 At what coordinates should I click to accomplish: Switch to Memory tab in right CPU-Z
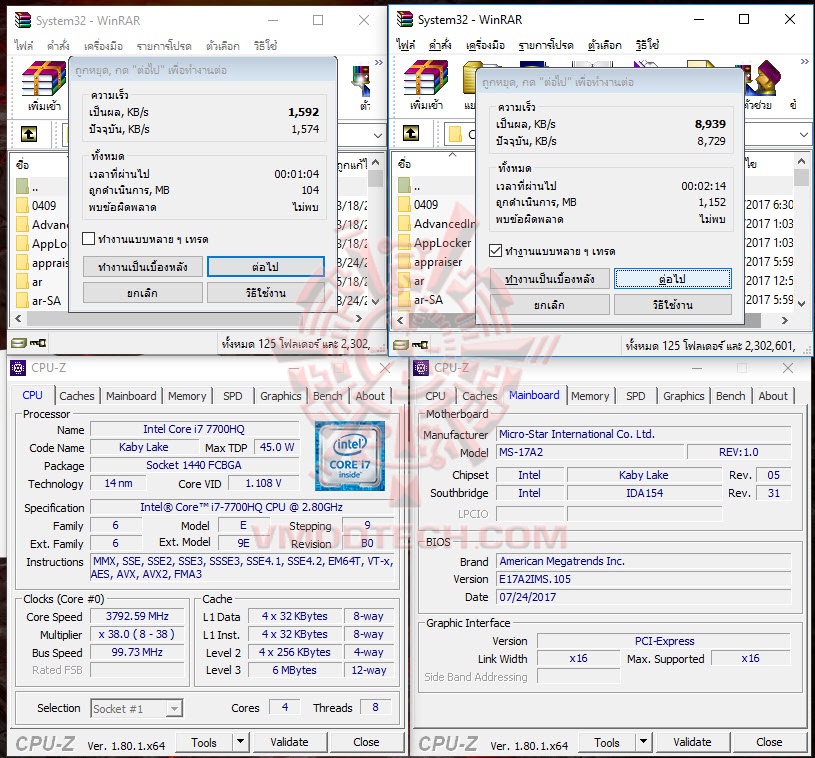tap(590, 396)
